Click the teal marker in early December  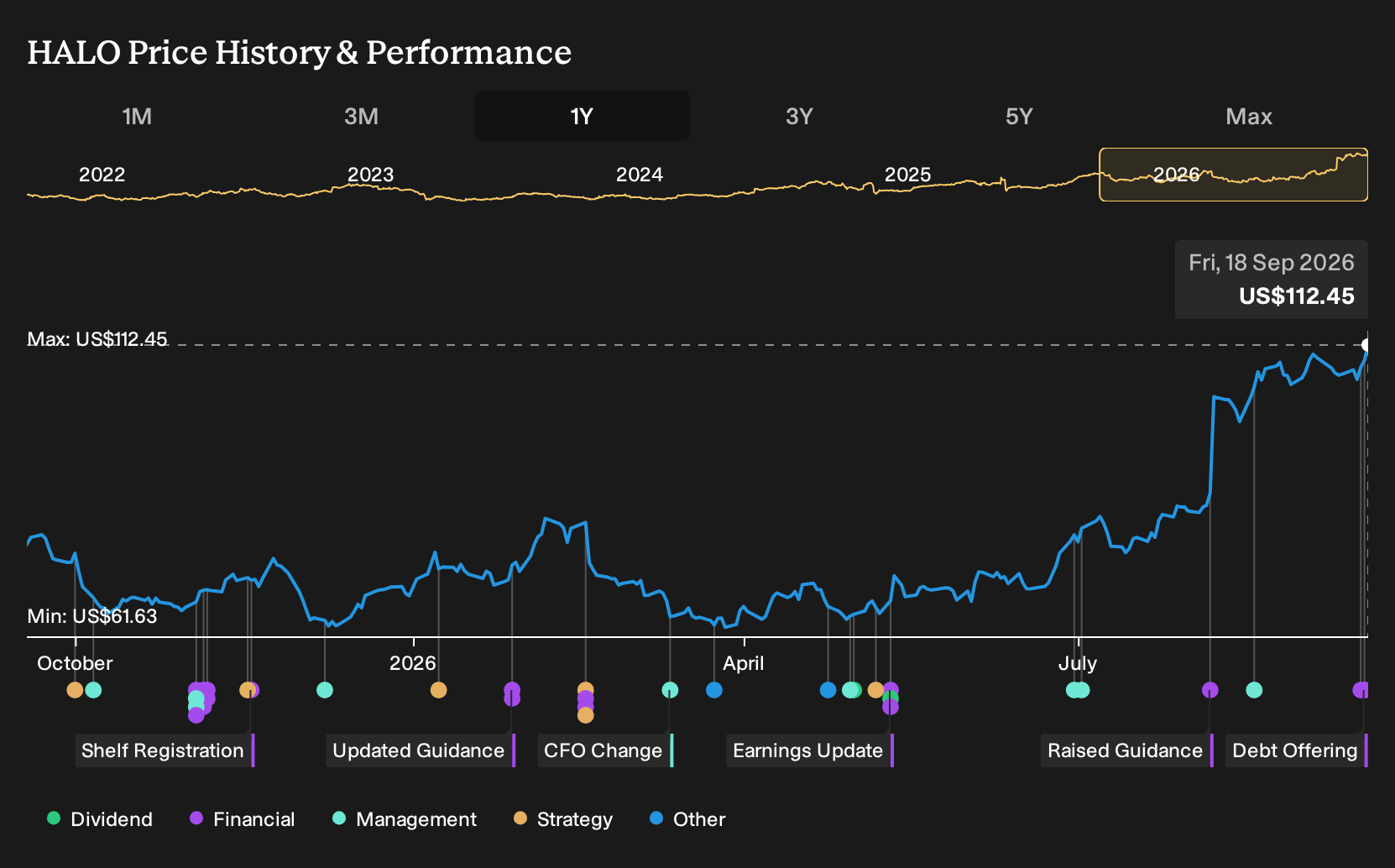325,690
